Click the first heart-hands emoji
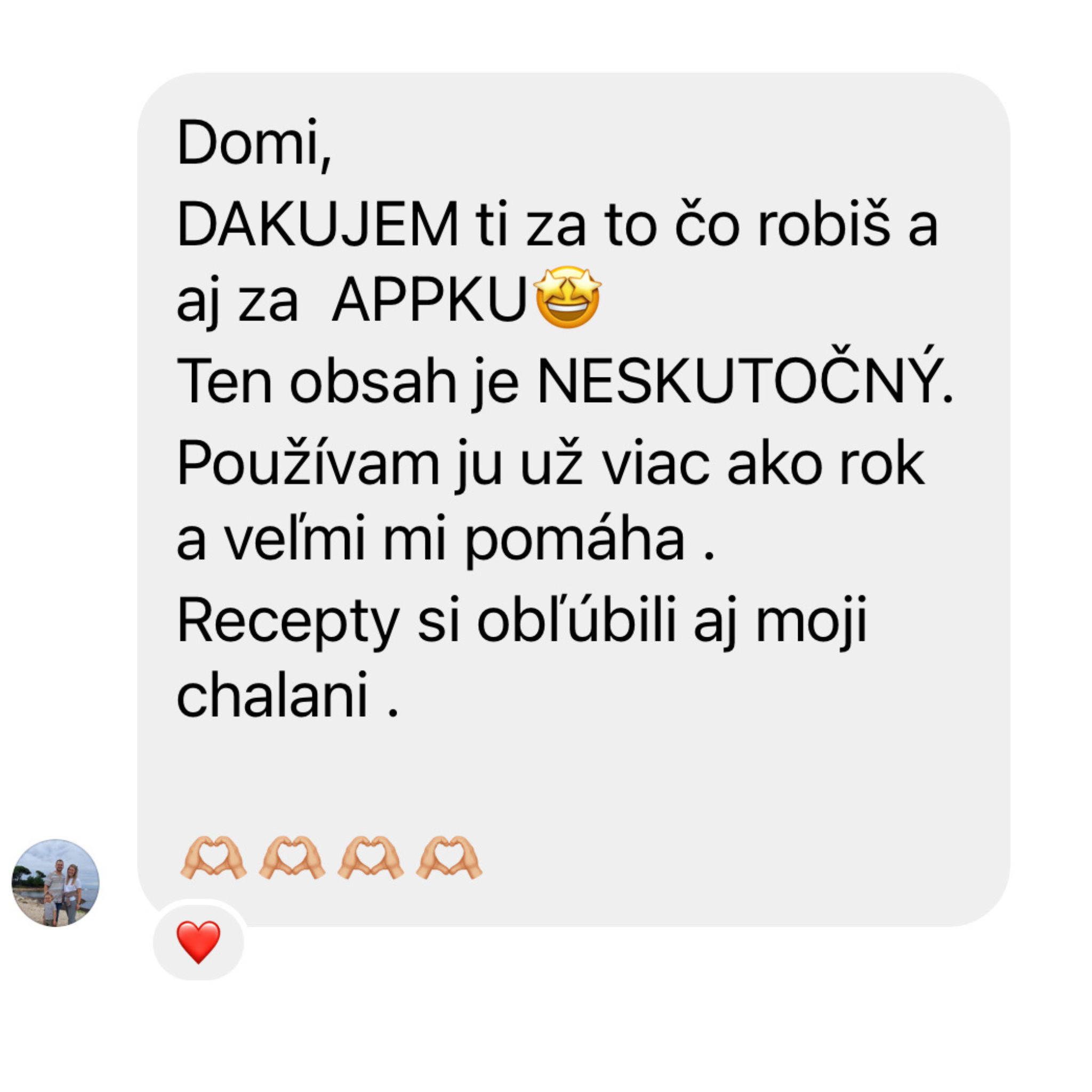1092x1092 pixels. (x=213, y=857)
